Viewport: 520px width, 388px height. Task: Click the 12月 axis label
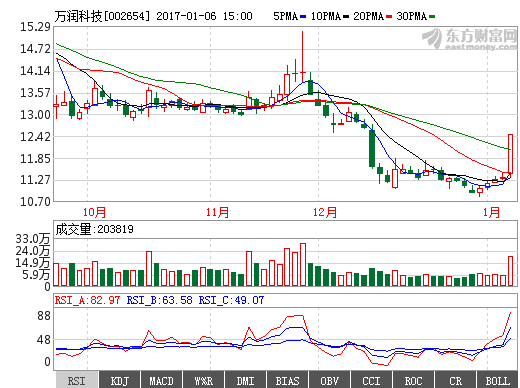(325, 212)
